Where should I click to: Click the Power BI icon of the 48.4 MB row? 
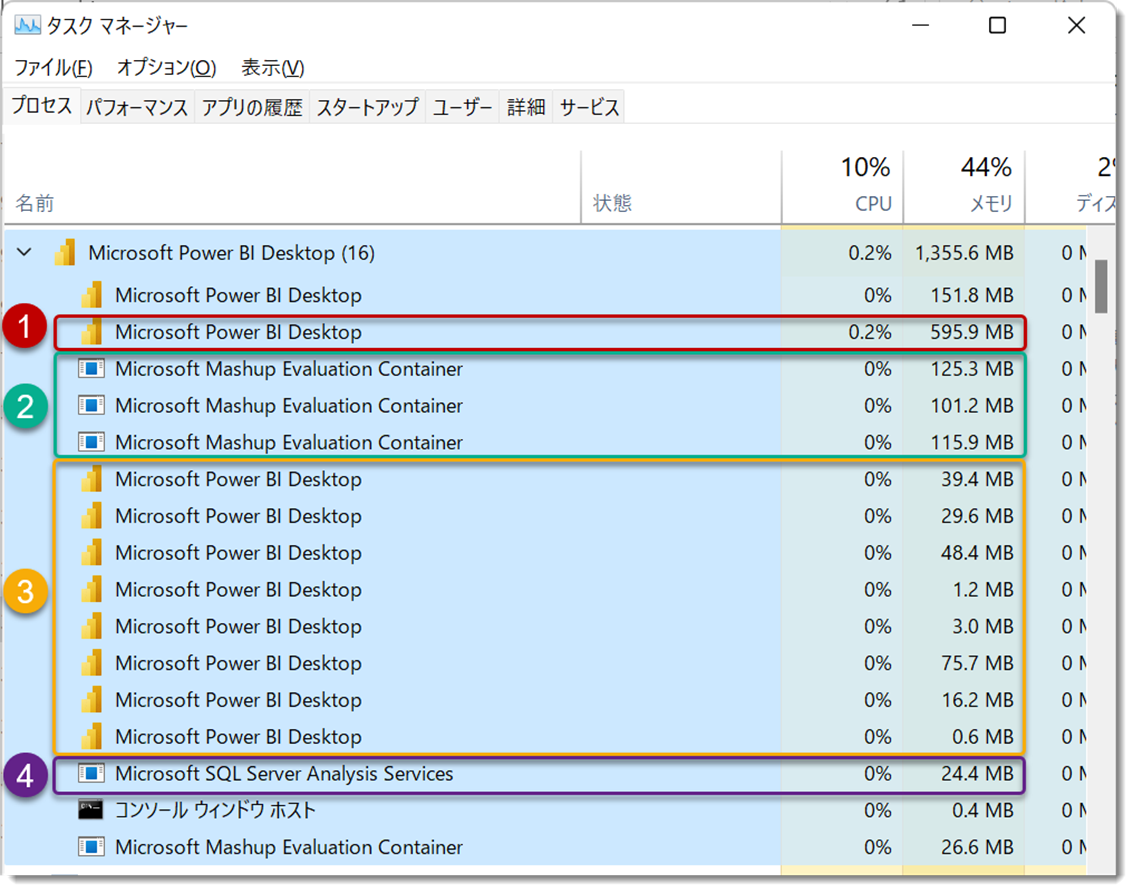point(92,552)
